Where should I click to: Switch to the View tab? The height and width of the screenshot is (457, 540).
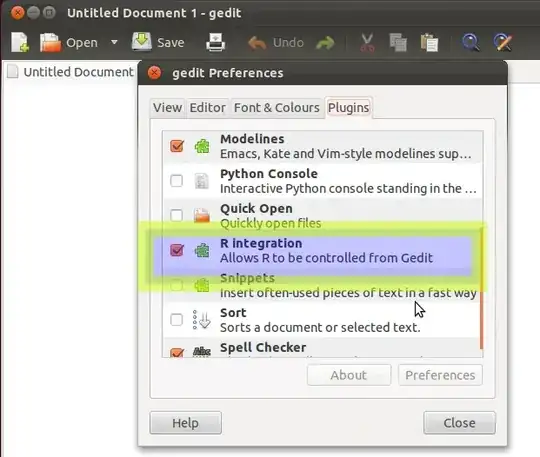167,108
